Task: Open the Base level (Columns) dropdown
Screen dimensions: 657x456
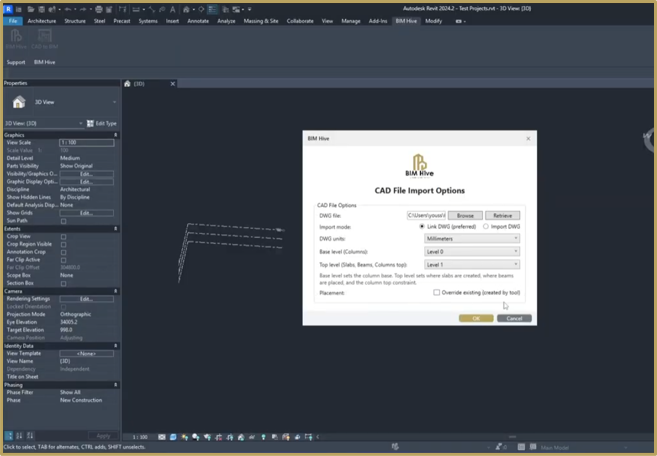Action: (472, 251)
